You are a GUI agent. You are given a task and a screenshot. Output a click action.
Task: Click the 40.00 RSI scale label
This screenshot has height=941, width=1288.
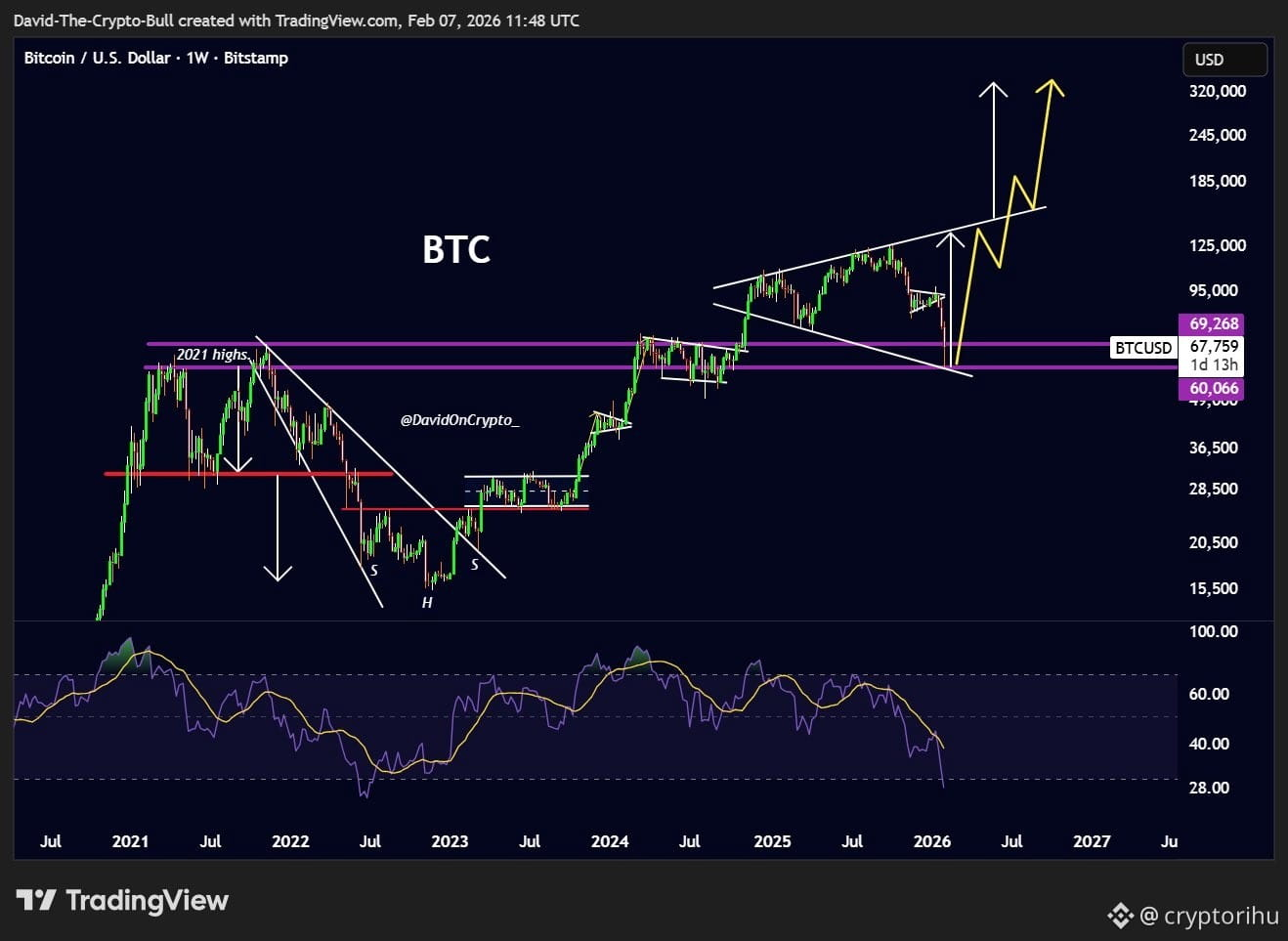1209,744
